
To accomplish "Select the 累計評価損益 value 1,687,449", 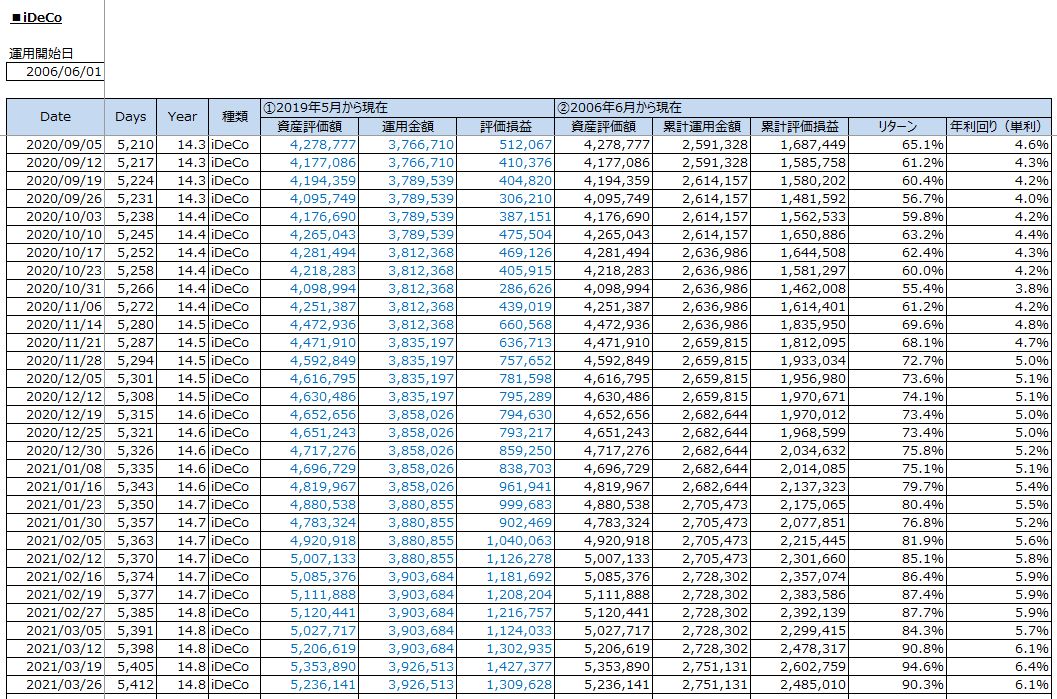I will 800,145.
